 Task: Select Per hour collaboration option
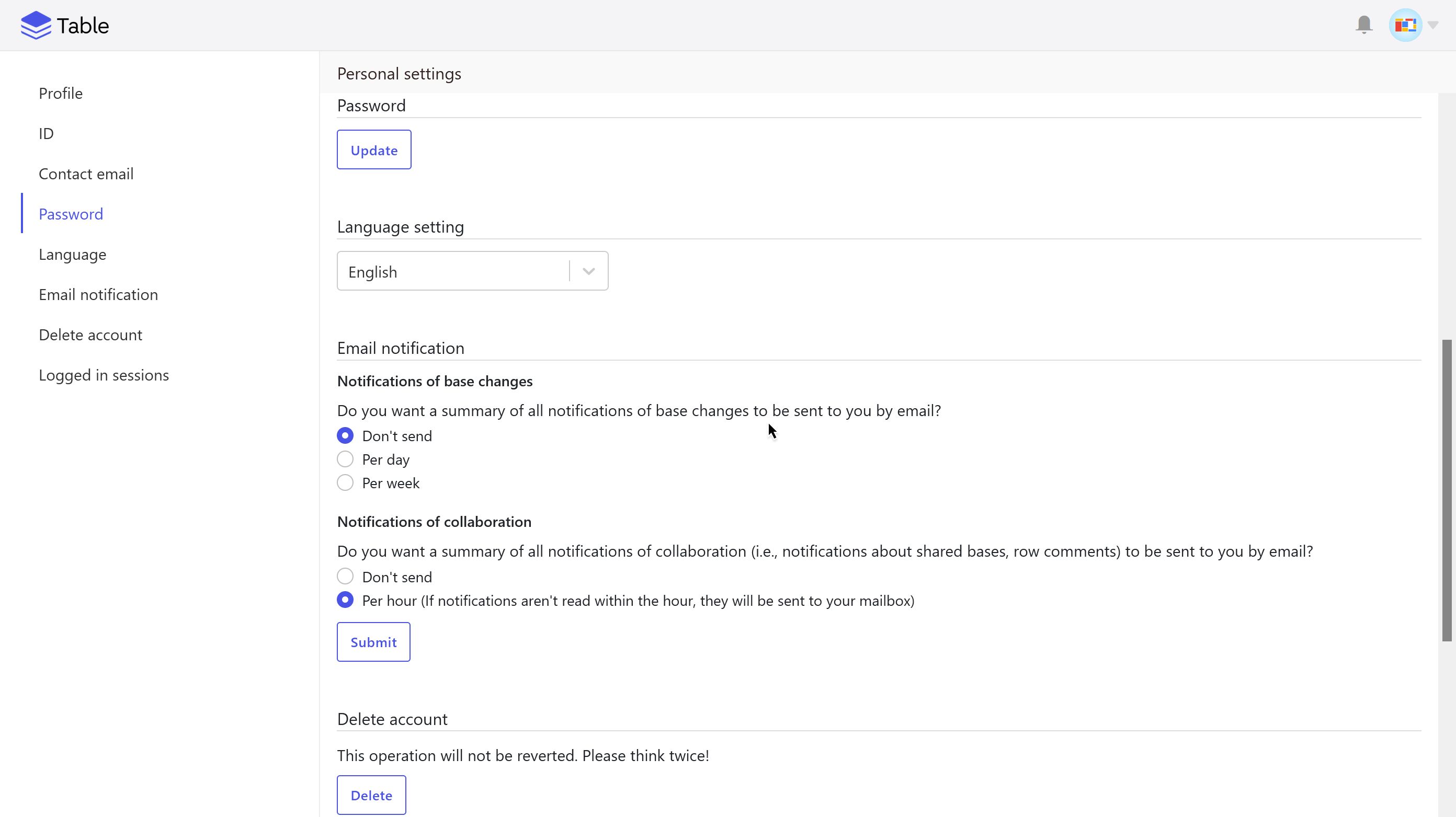point(345,600)
